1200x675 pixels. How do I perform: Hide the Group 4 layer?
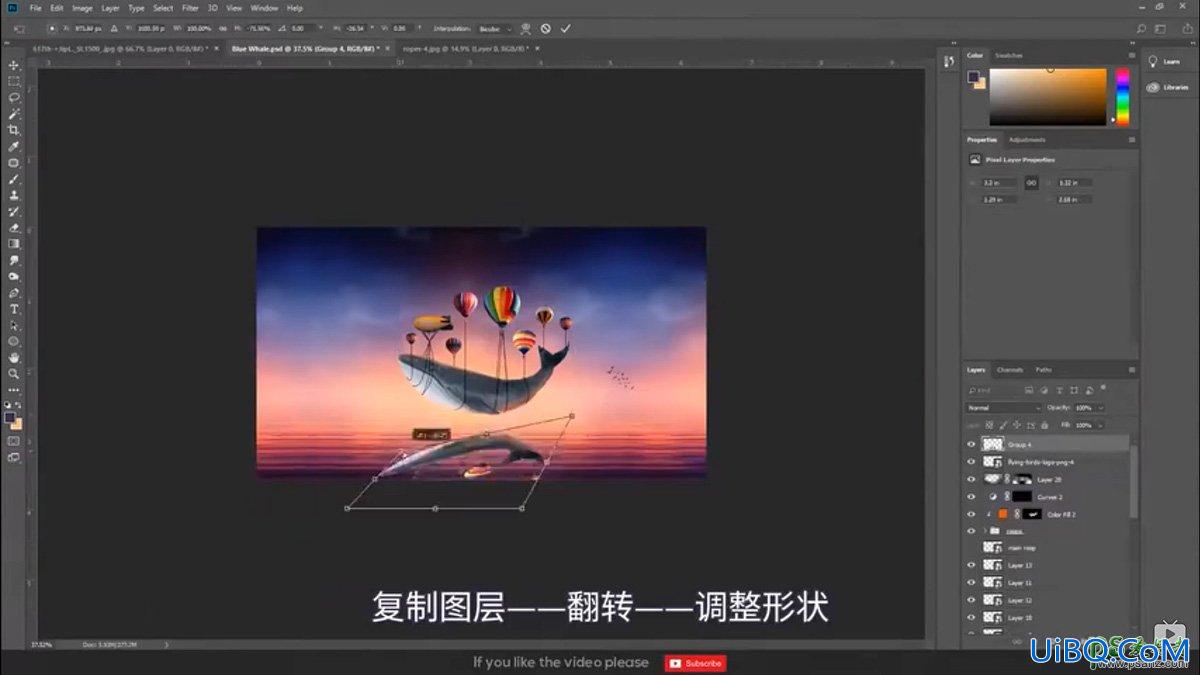click(x=970, y=444)
